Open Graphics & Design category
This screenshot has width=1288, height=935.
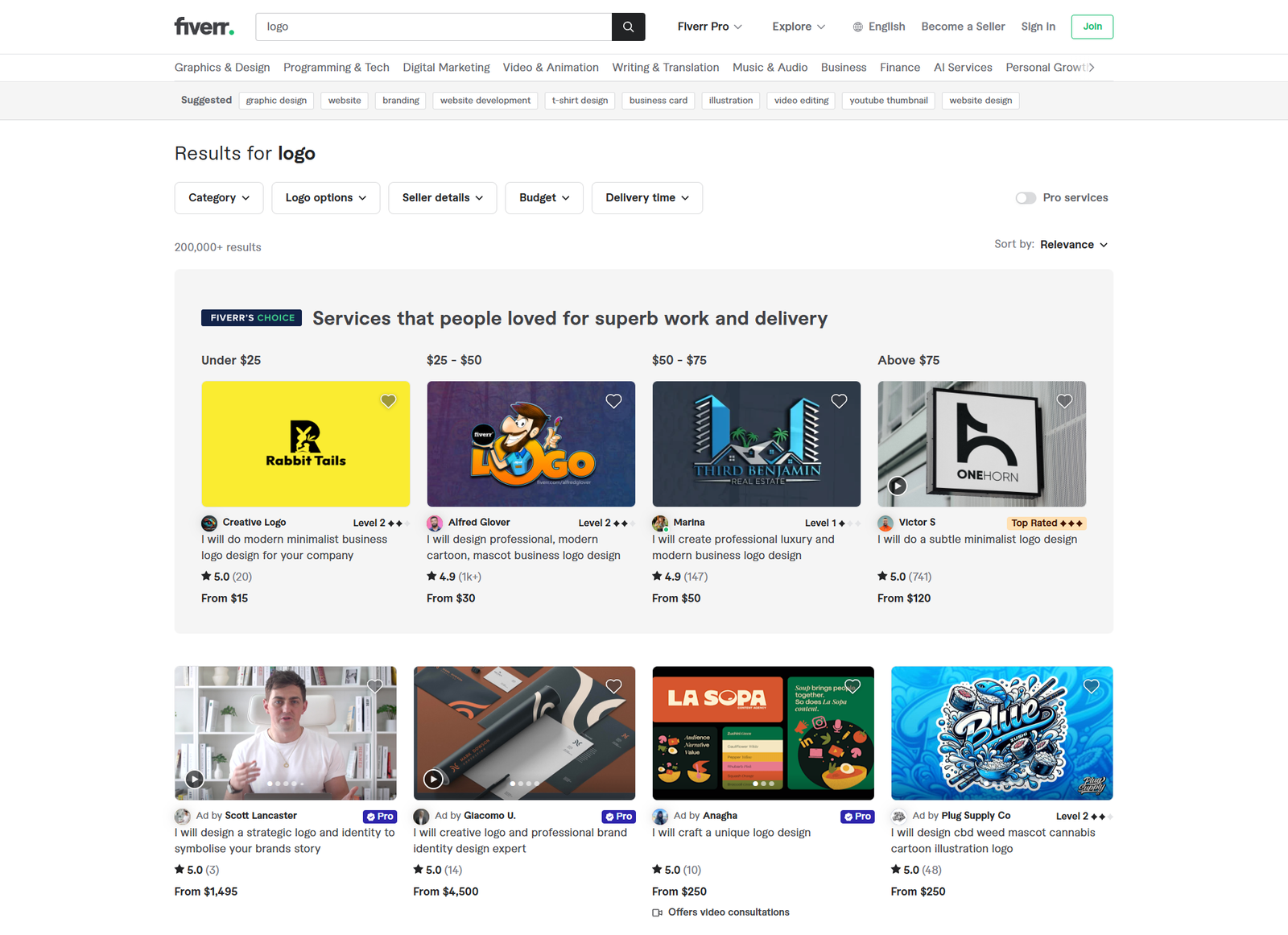point(222,68)
